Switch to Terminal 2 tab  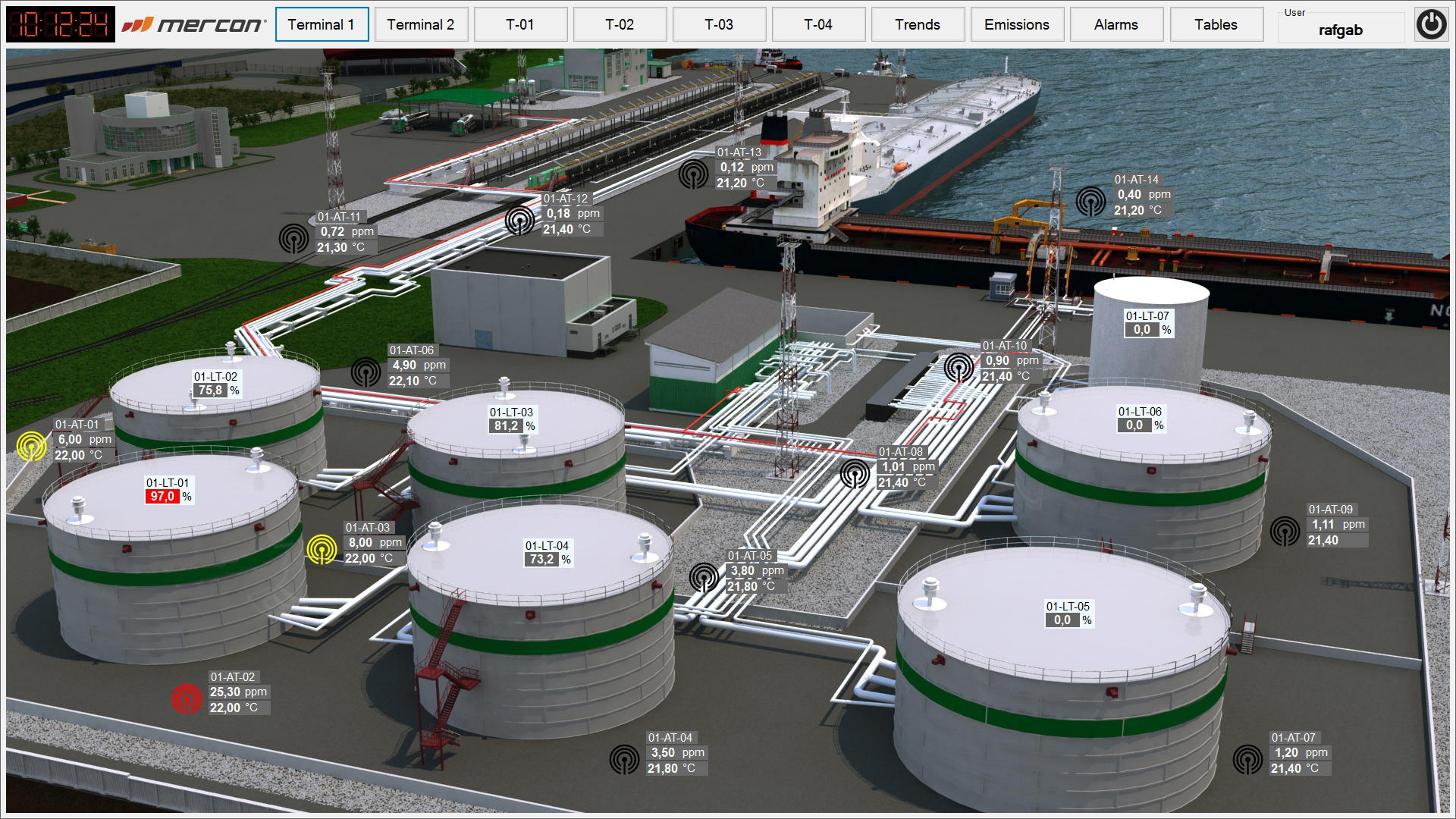tap(421, 24)
